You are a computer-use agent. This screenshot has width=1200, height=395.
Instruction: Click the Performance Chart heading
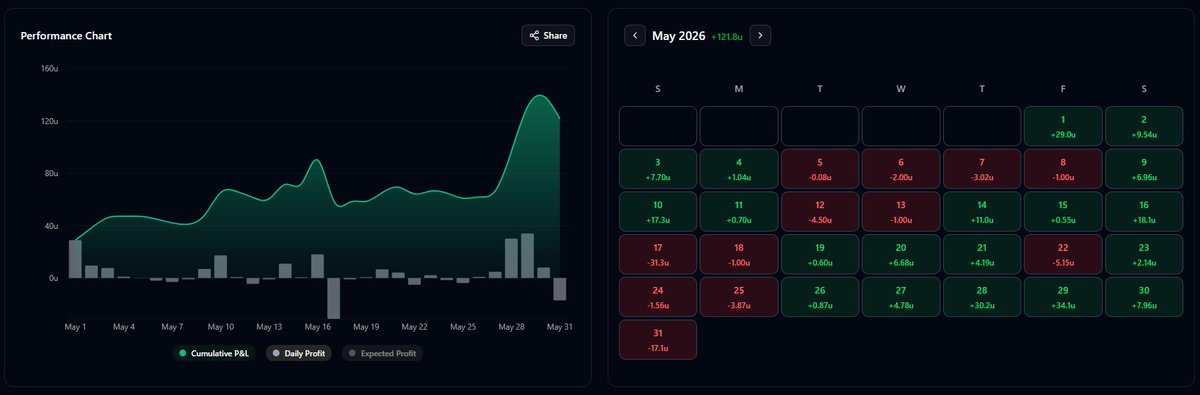point(66,36)
